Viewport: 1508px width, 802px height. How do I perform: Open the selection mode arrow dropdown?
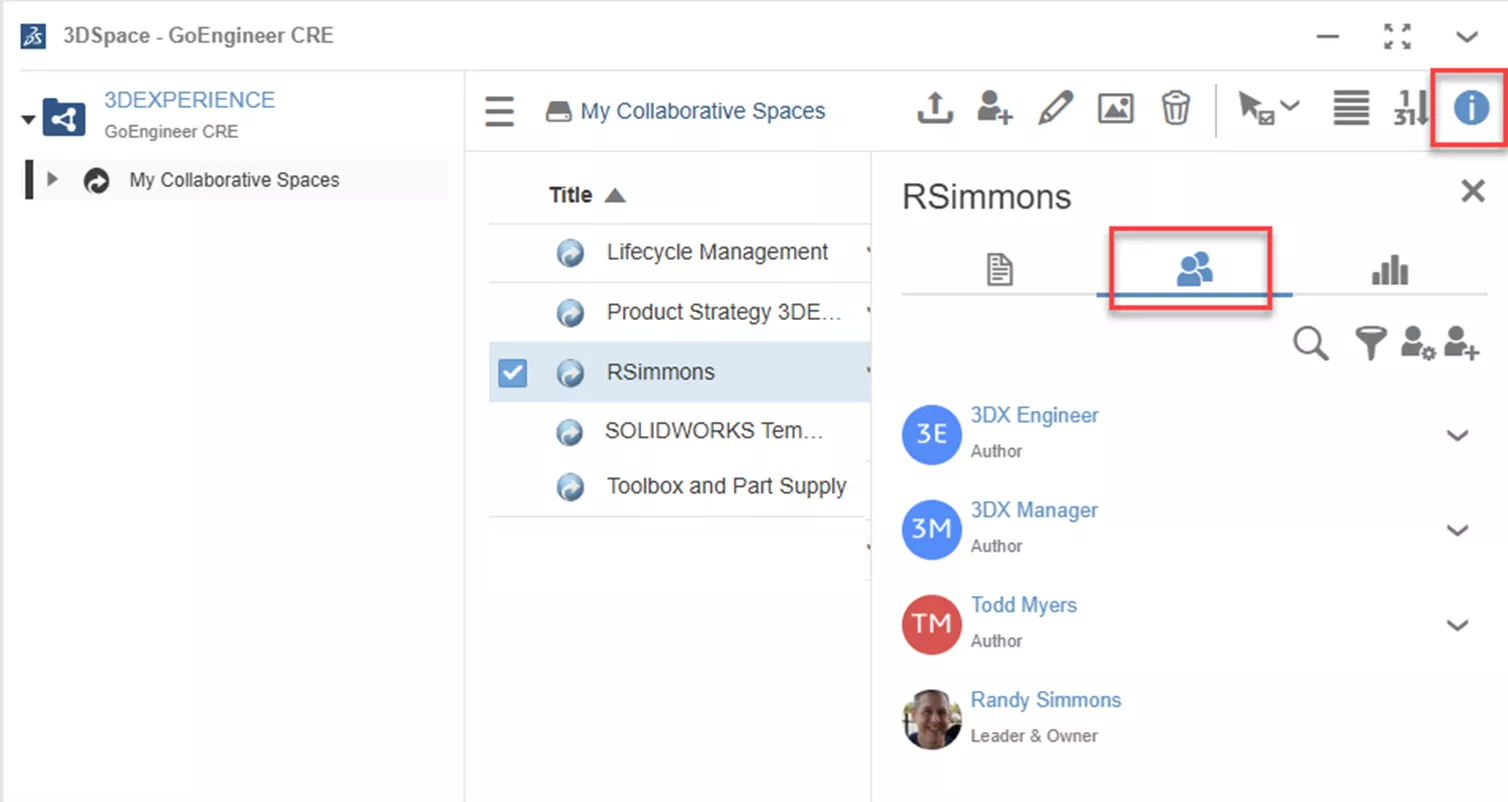pyautogui.click(x=1268, y=108)
